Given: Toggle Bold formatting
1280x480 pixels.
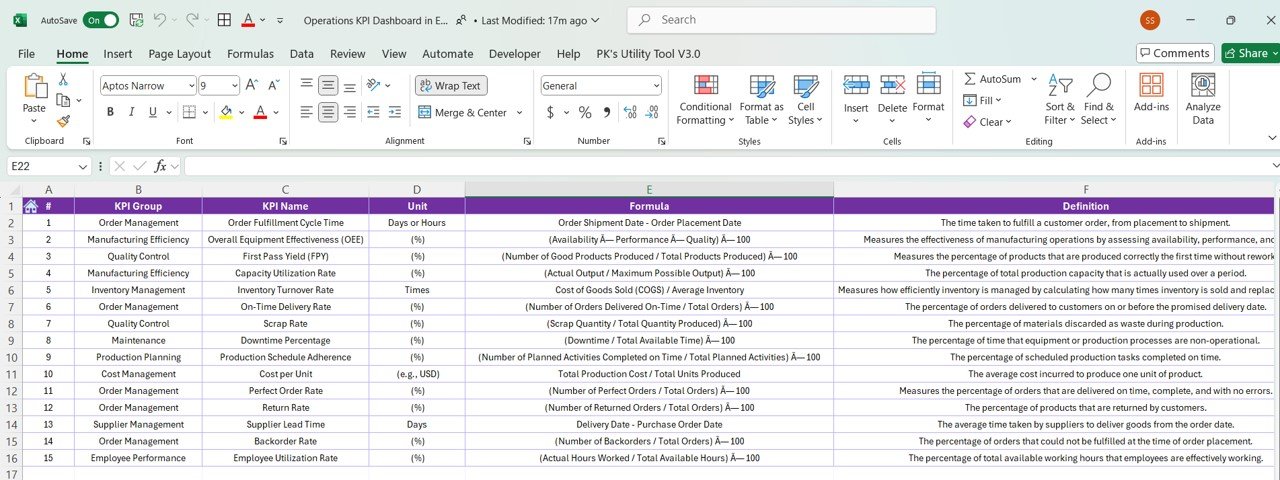Looking at the screenshot, I should point(109,113).
